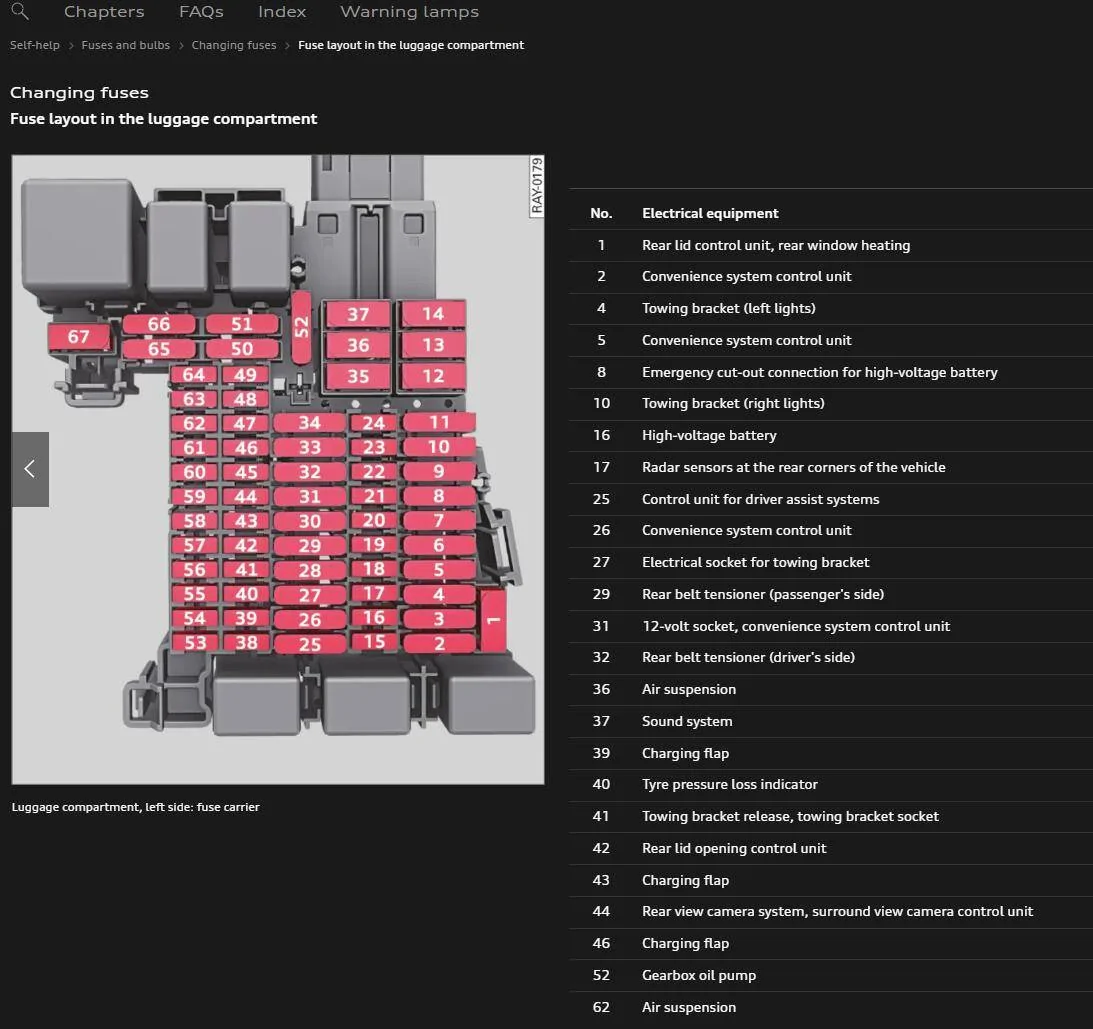Click the Fuses and bulbs breadcrumb
Image resolution: width=1093 pixels, height=1029 pixels.
tap(126, 45)
